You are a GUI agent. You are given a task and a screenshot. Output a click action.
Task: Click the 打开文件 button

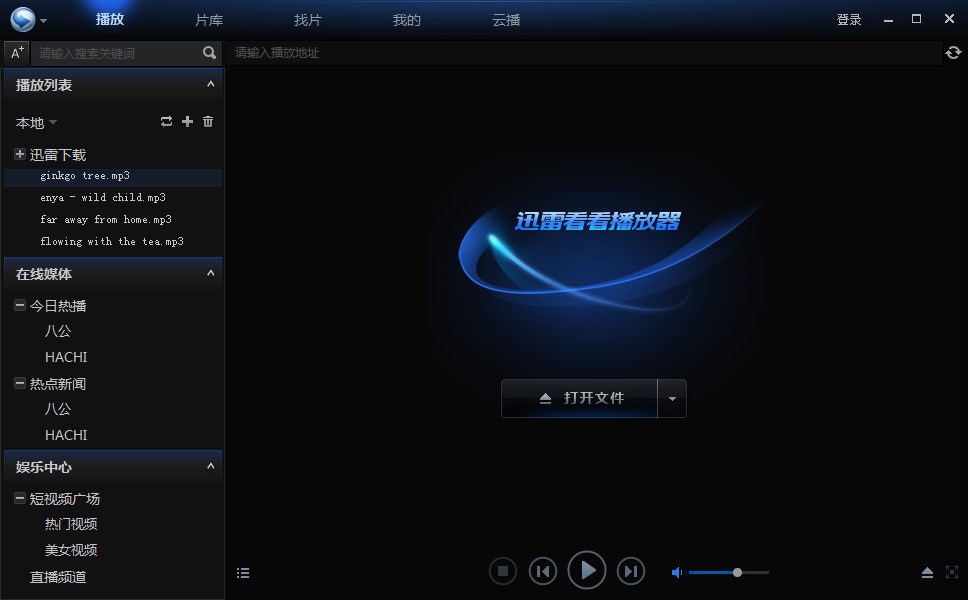point(579,398)
